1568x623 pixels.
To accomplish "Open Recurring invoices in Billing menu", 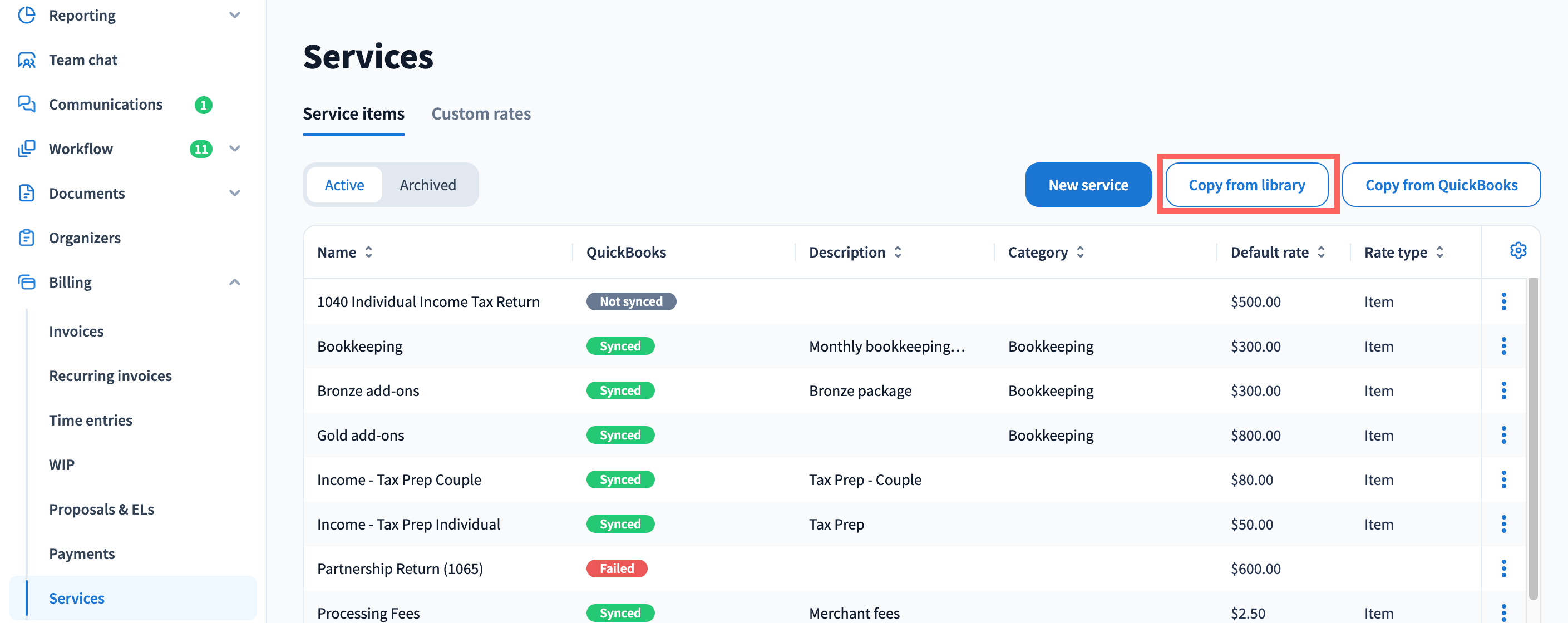I will coord(110,376).
